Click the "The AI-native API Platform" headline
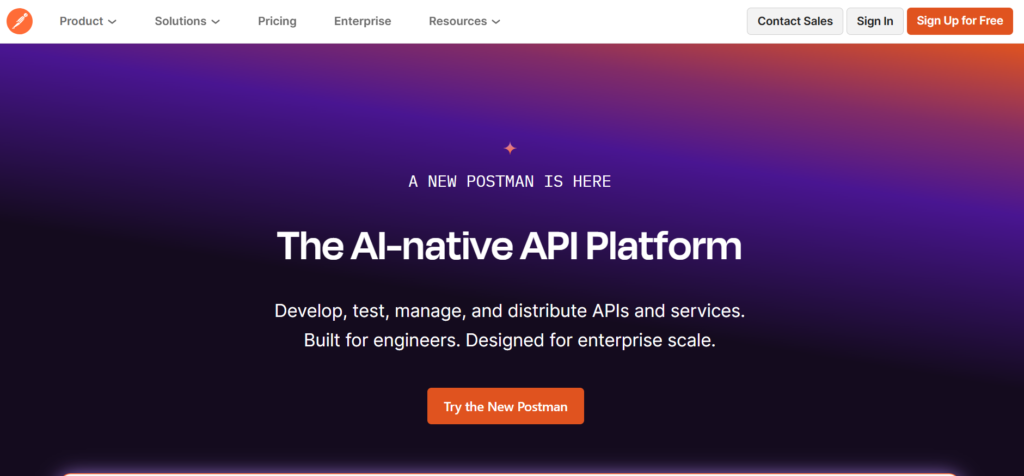1024x476 pixels. pos(510,246)
